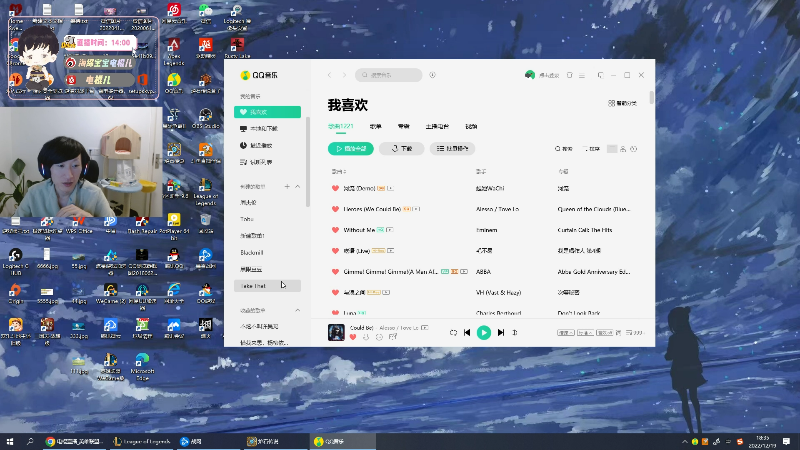This screenshot has width=800, height=450.
Task: Open the main menu hamburger
Action: pyautogui.click(x=582, y=75)
